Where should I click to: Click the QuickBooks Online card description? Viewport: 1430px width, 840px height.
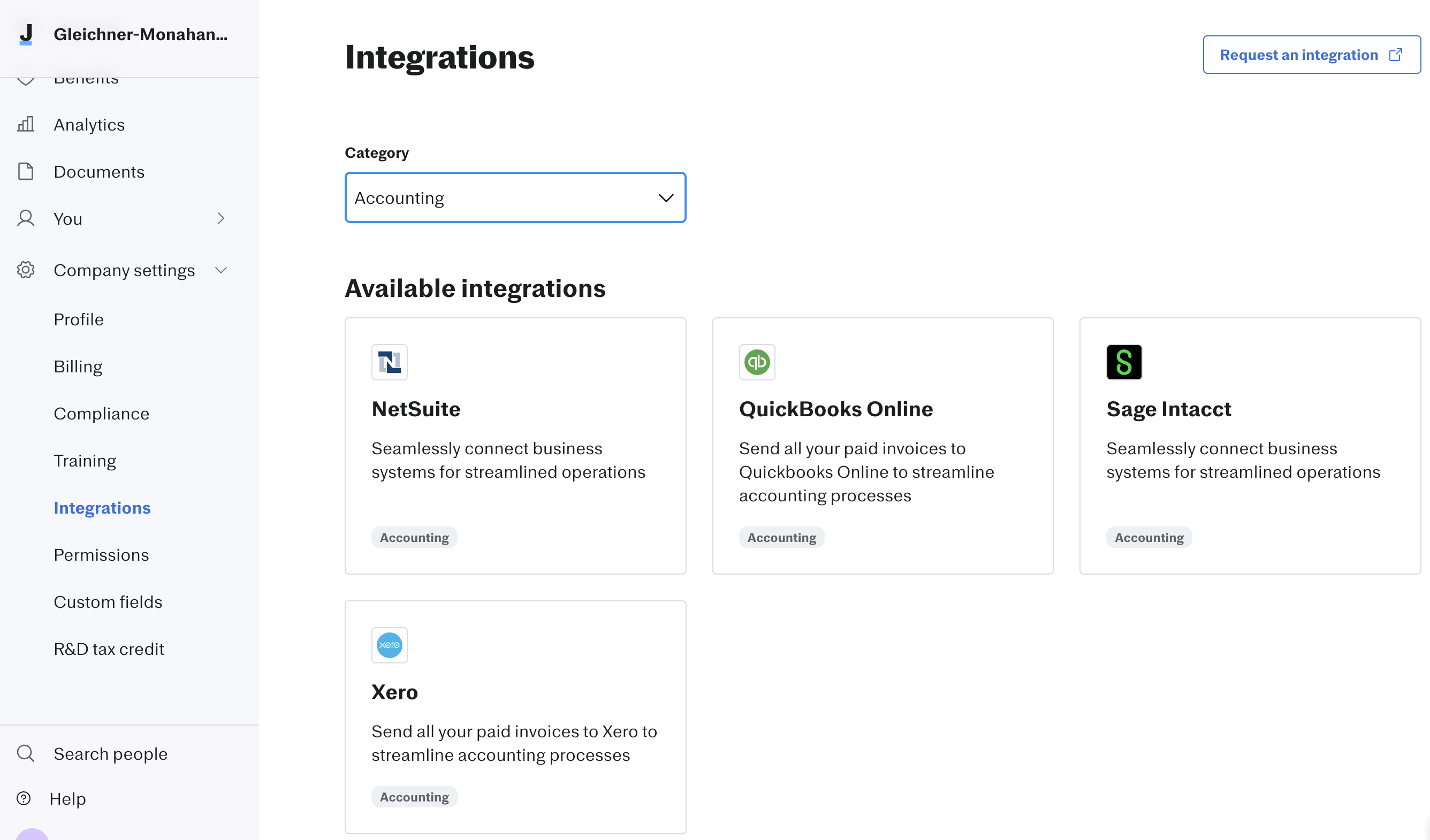tap(866, 472)
